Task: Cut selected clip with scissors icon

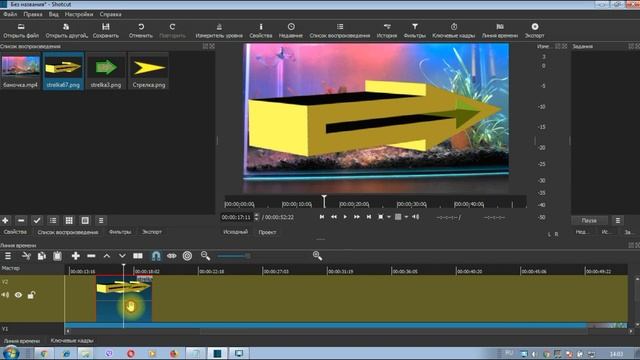Action: [x=26, y=256]
